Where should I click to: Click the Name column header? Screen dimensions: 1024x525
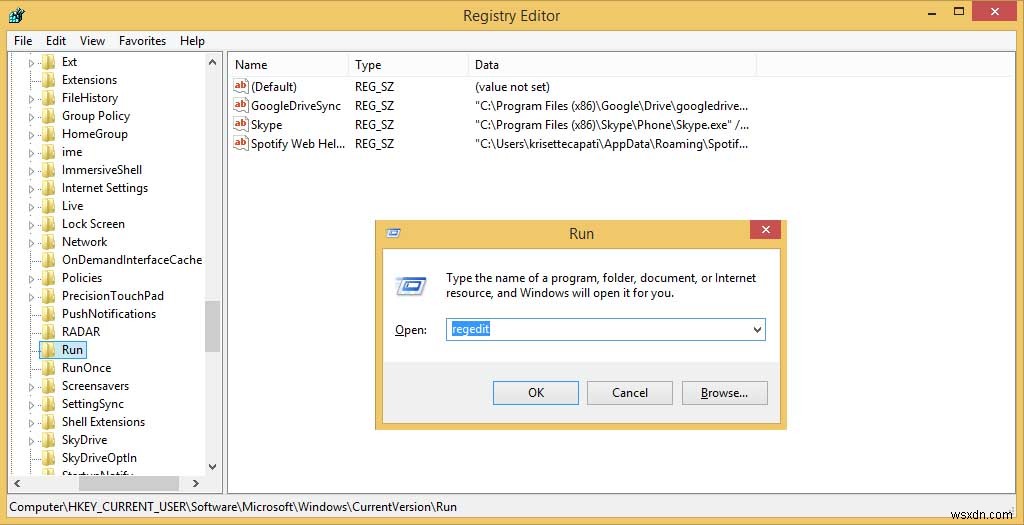coord(289,65)
